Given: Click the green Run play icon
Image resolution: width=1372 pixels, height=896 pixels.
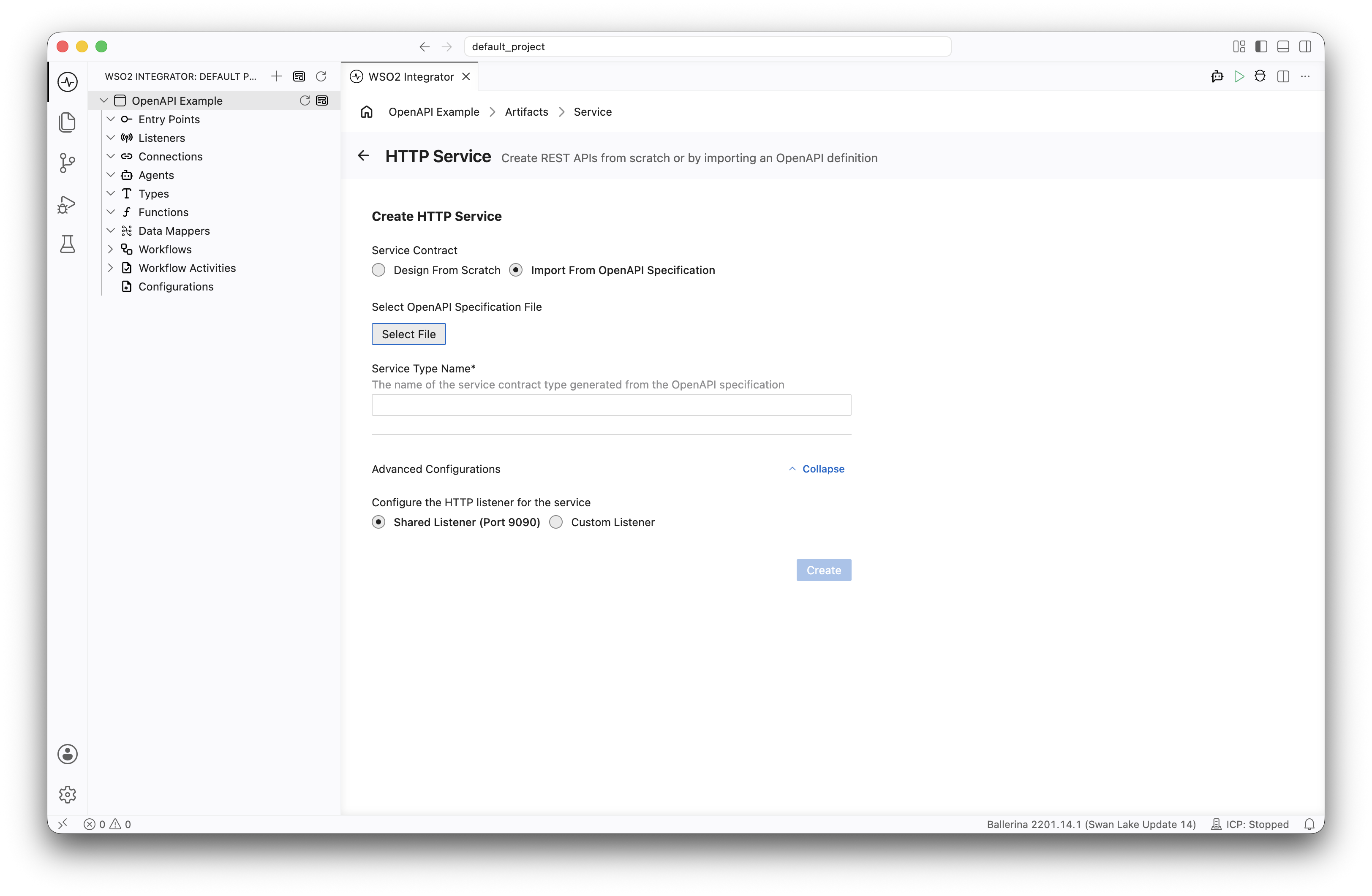Looking at the screenshot, I should (1239, 76).
